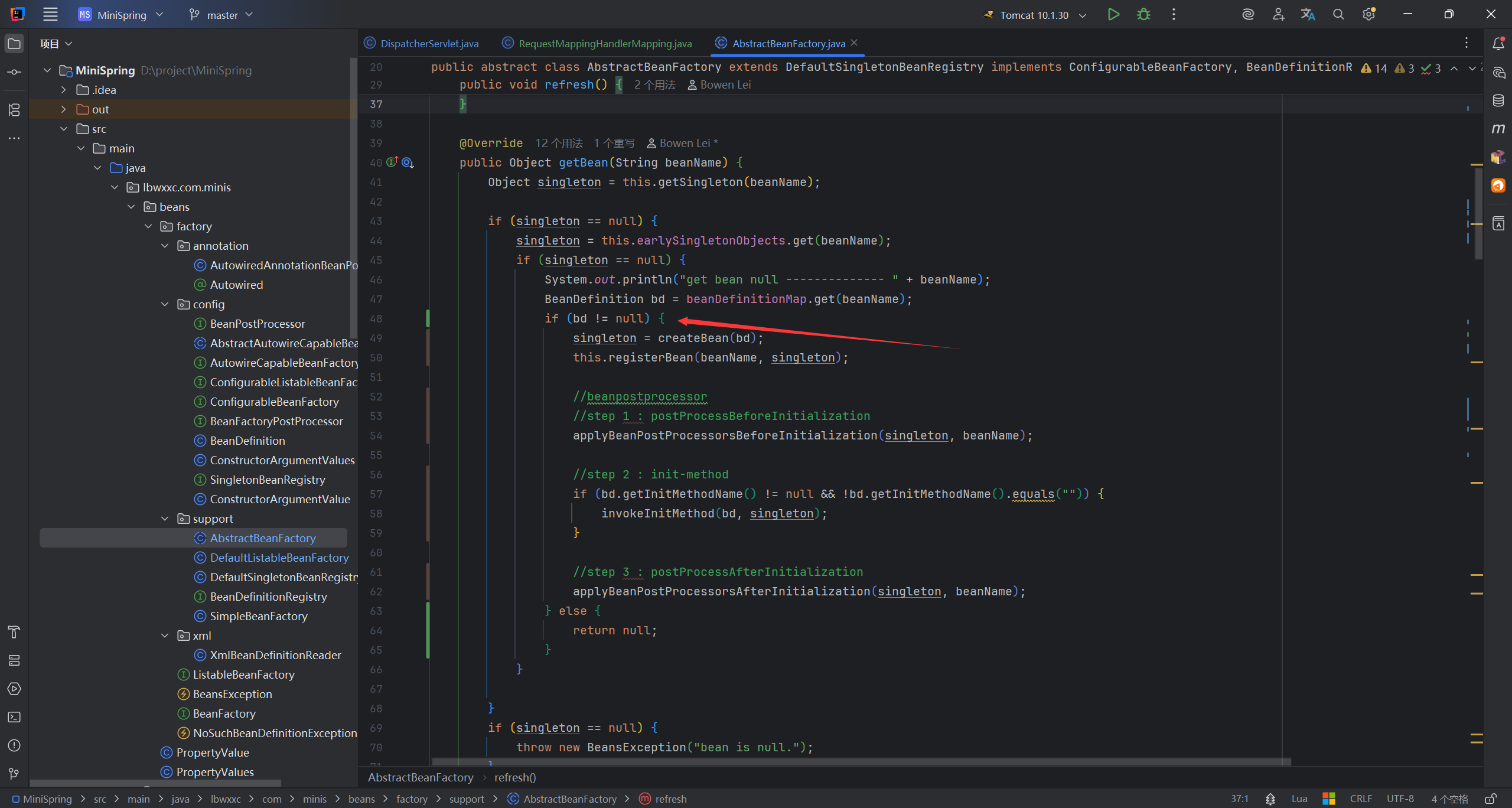Run the Tomcat 10.1.30 configuration
1512x808 pixels.
[x=1113, y=15]
